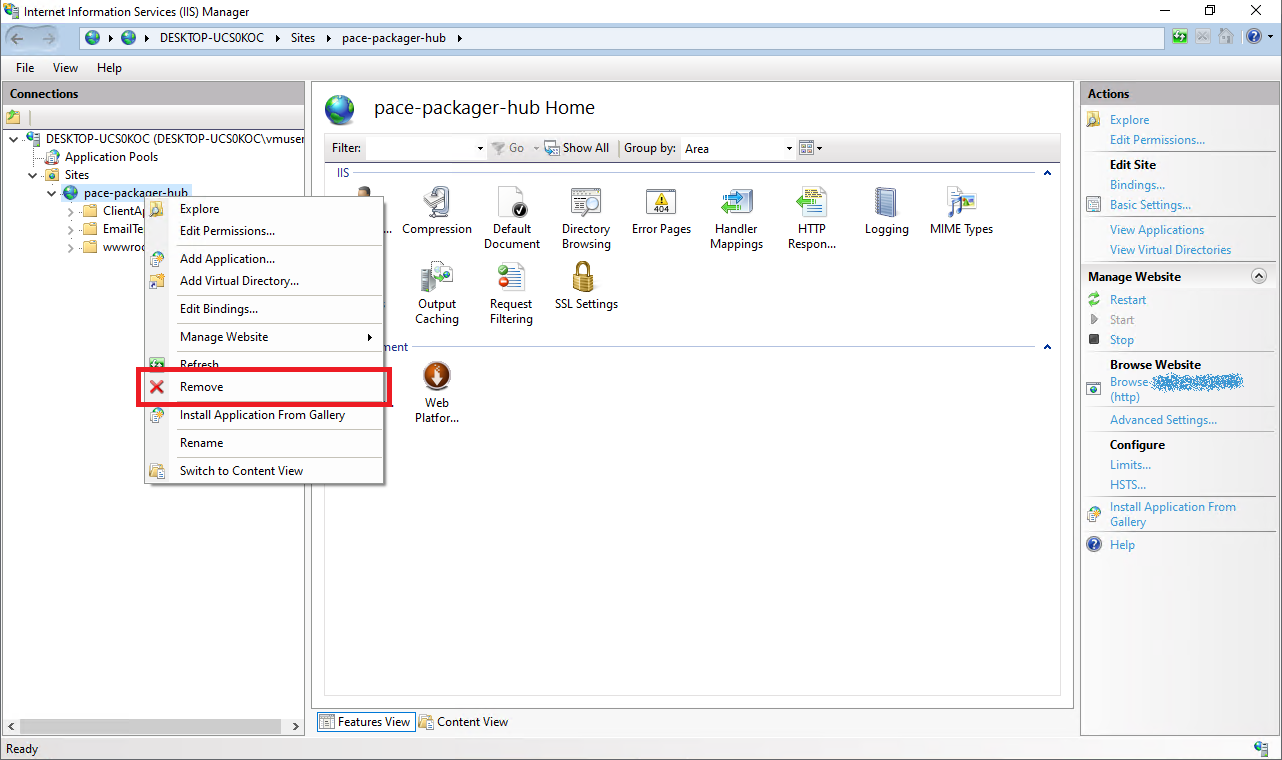Image resolution: width=1282 pixels, height=760 pixels.
Task: Expand the wwwroot folder node
Action: (x=70, y=247)
